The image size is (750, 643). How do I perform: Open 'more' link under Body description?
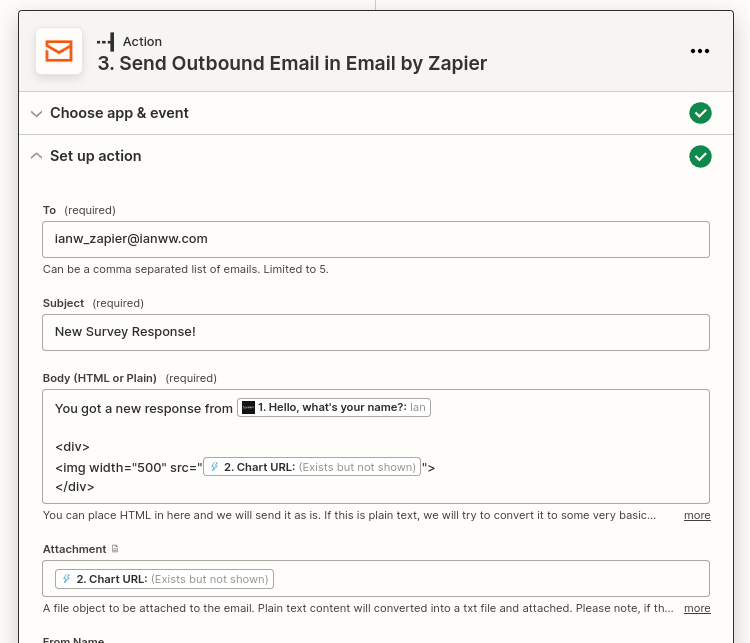coord(697,515)
